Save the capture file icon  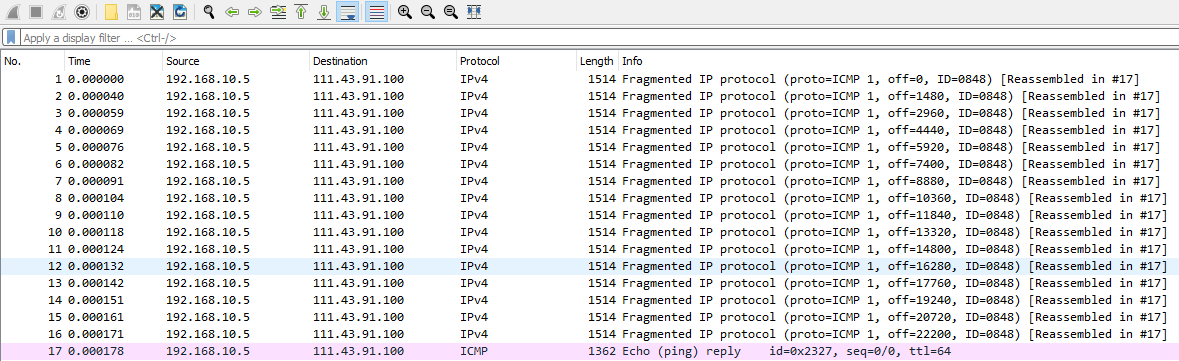click(x=134, y=12)
